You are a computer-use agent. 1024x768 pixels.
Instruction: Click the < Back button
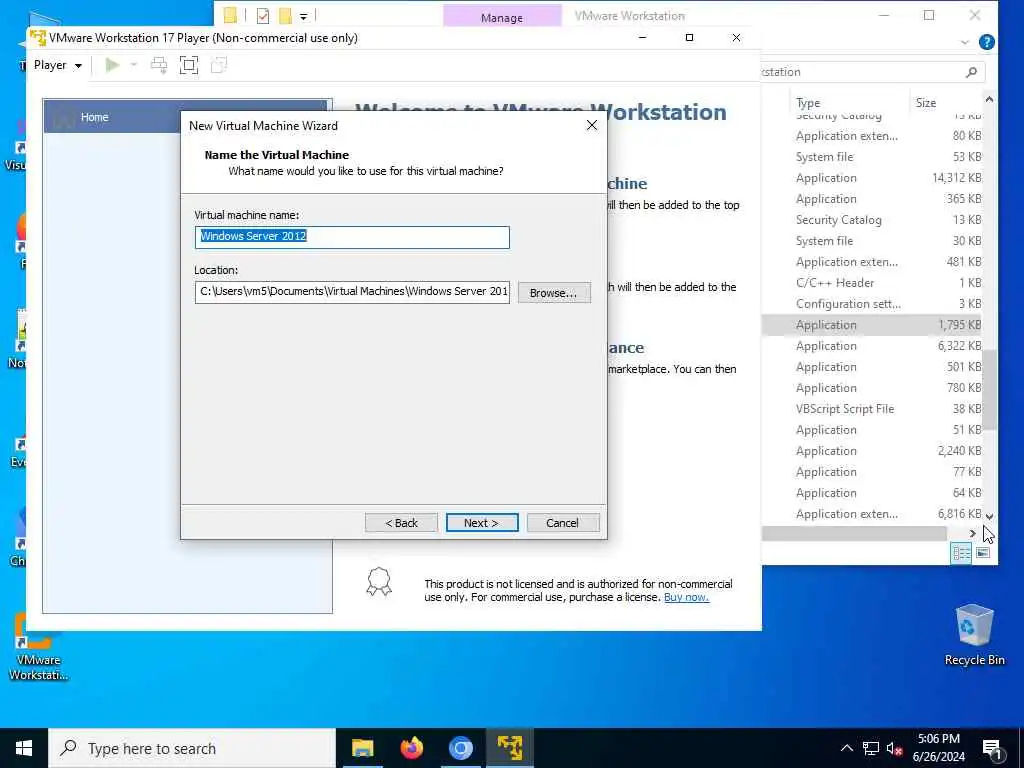pos(401,522)
